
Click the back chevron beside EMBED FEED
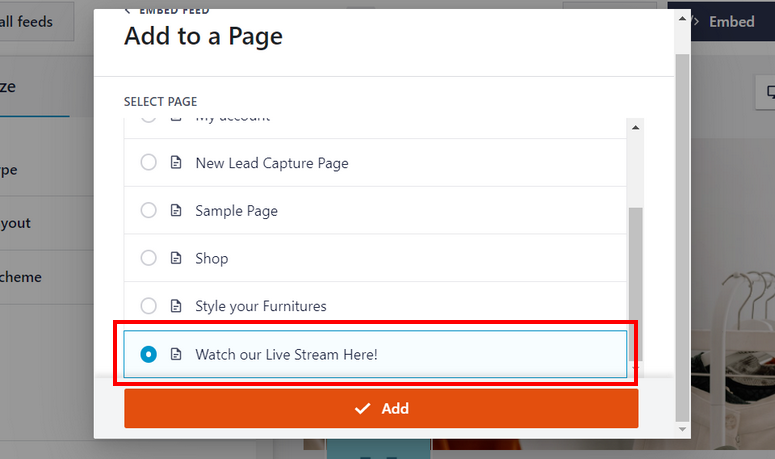coord(127,9)
